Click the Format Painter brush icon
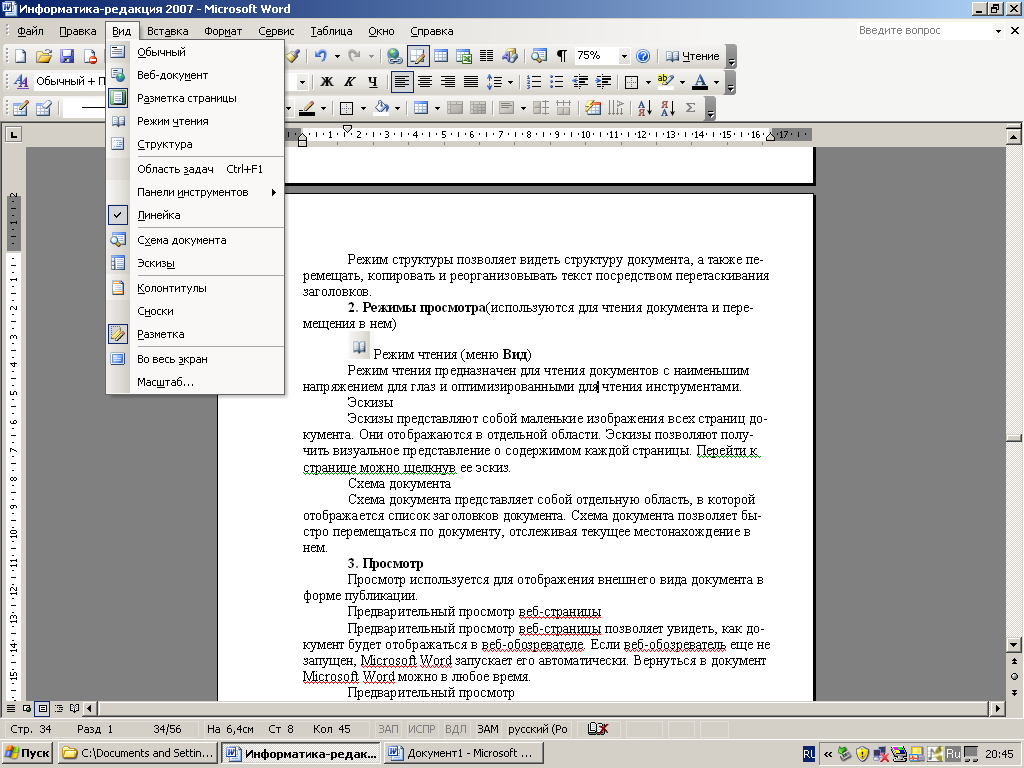The height and width of the screenshot is (768, 1024). click(293, 56)
